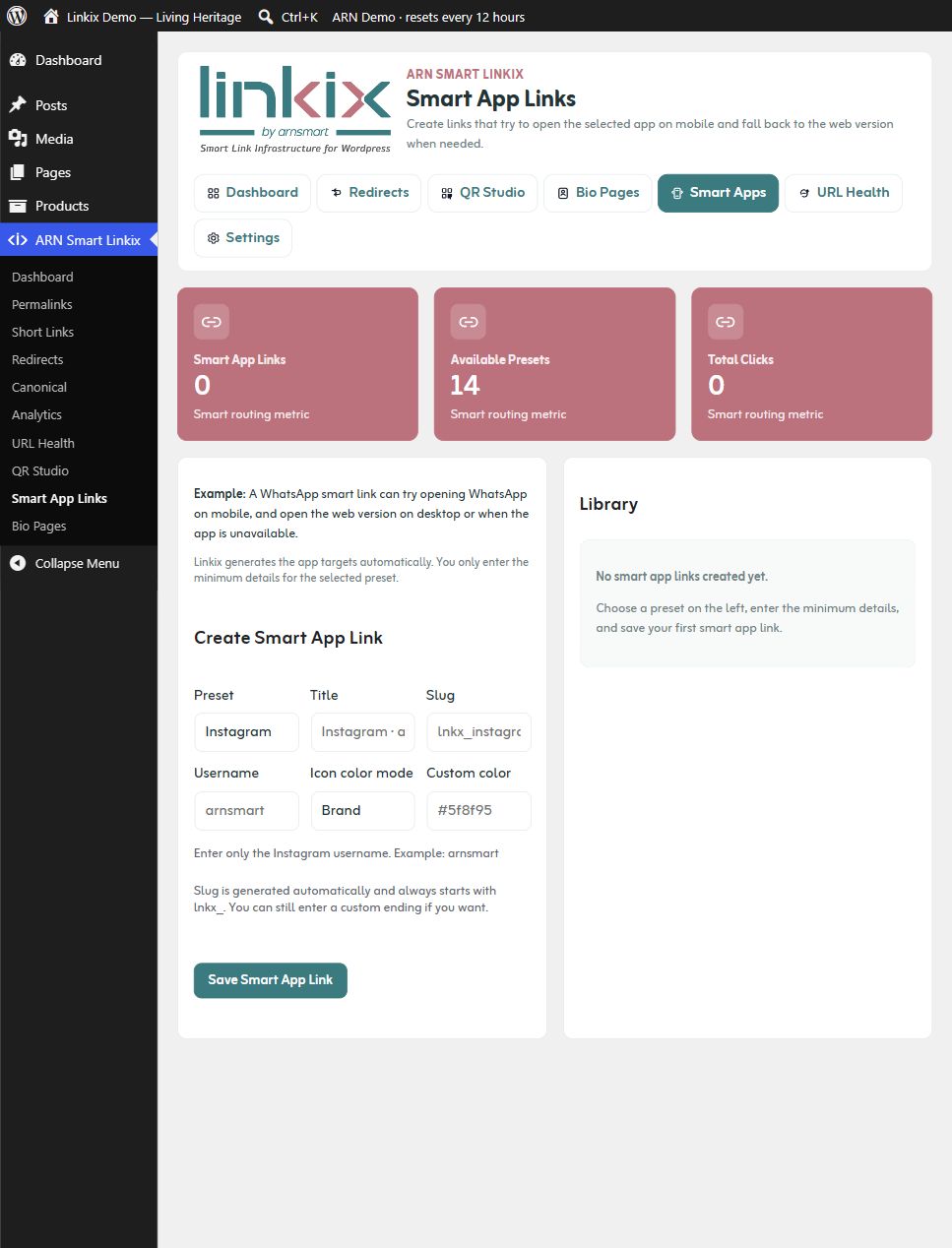Click the Media icon in sidebar
The width and height of the screenshot is (952, 1248).
pos(18,139)
